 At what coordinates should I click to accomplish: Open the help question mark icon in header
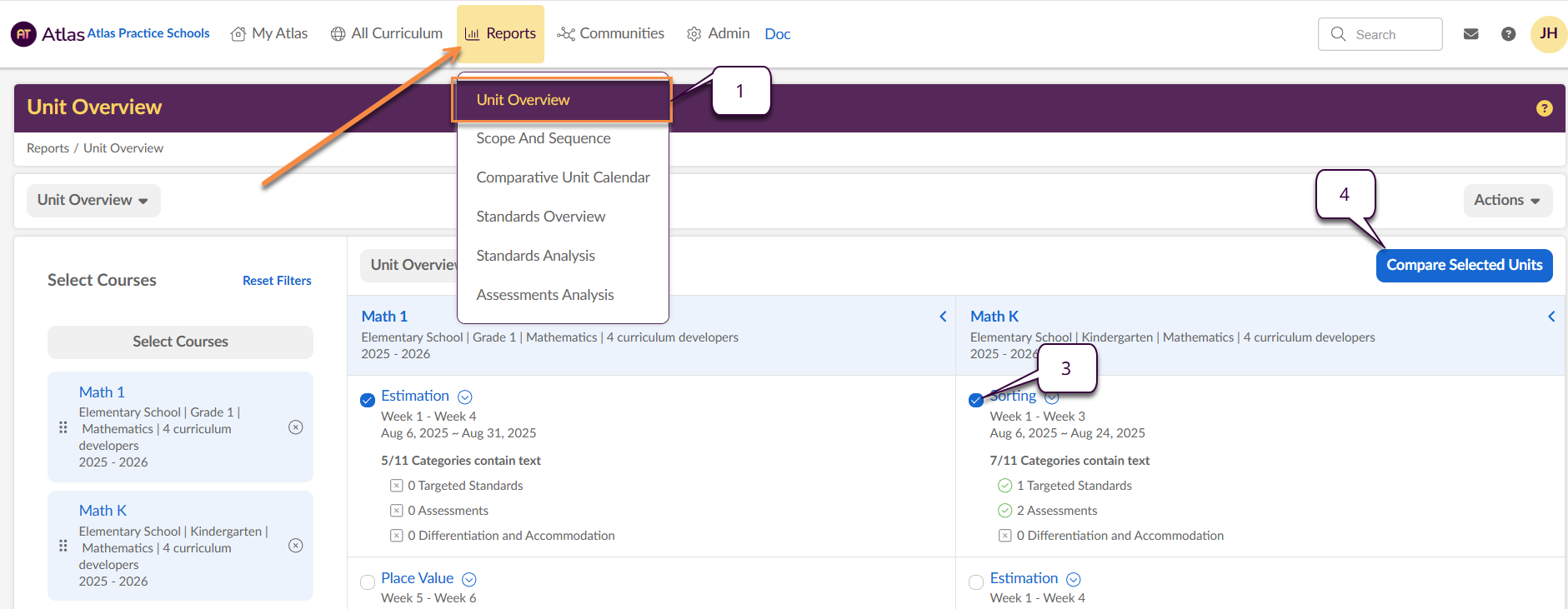(x=1508, y=34)
